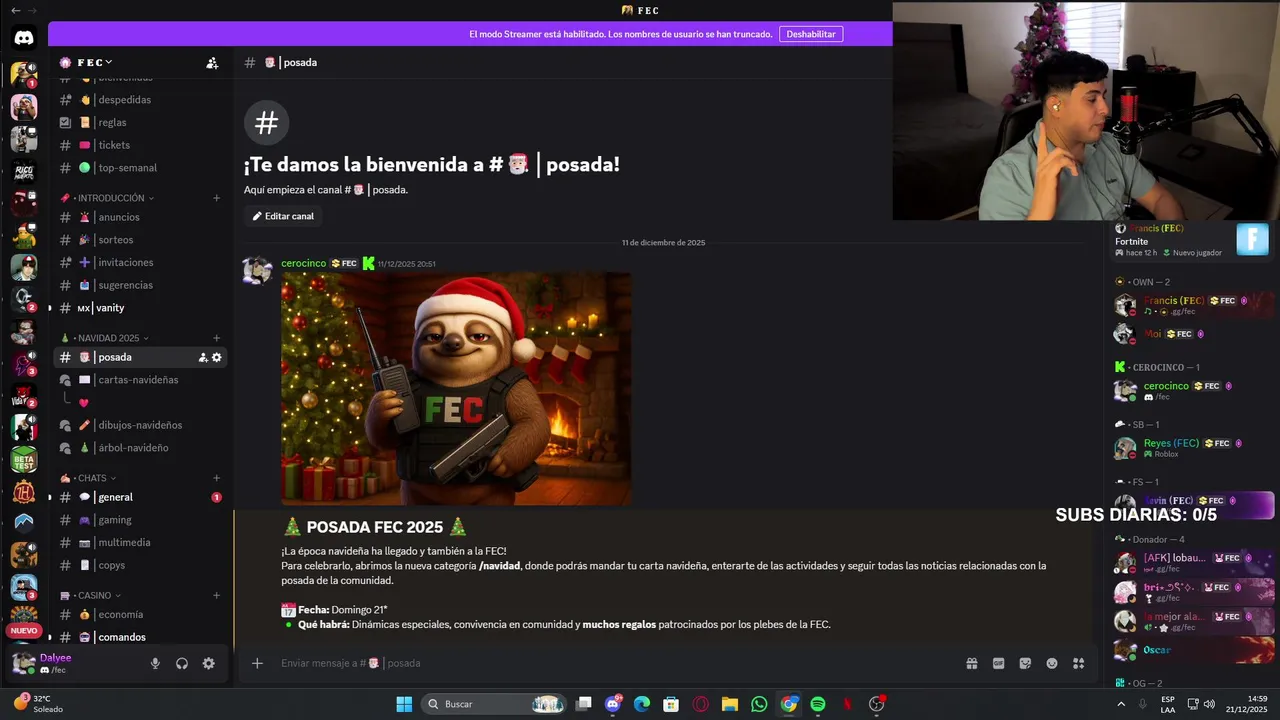Open the Rico Muerto server icon
The width and height of the screenshot is (1280, 720).
[x=24, y=171]
